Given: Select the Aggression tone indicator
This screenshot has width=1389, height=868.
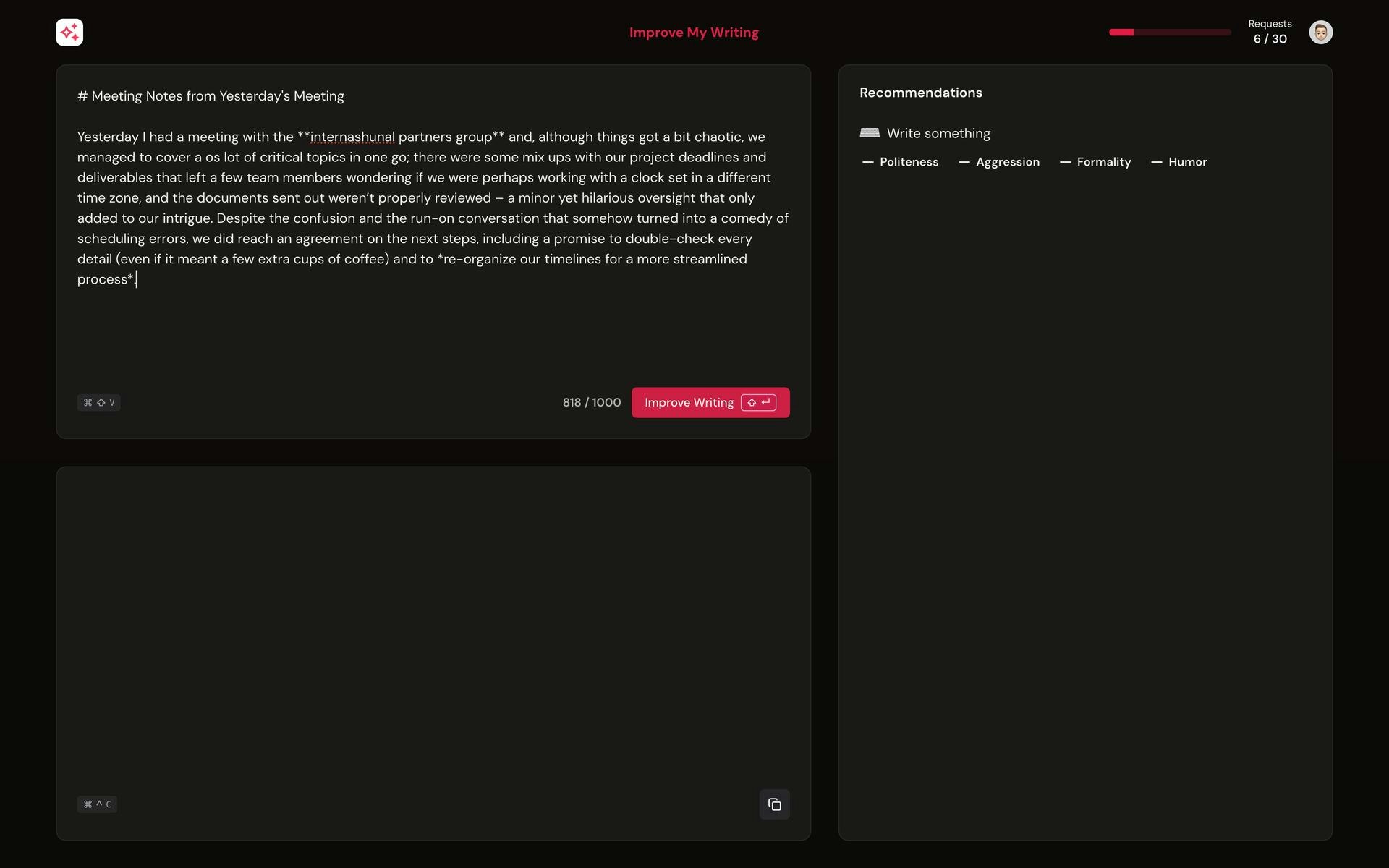Looking at the screenshot, I should coord(1007,162).
